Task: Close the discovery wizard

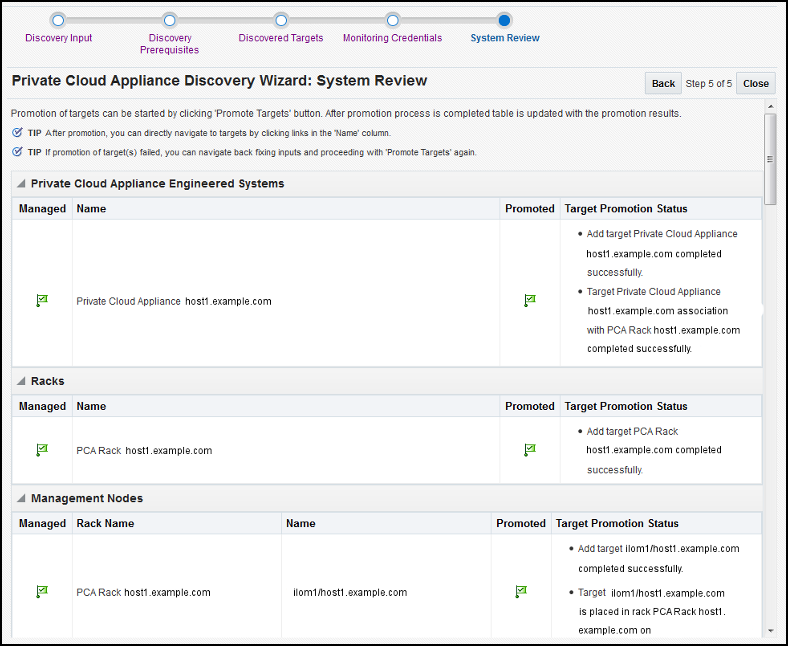Action: click(756, 83)
